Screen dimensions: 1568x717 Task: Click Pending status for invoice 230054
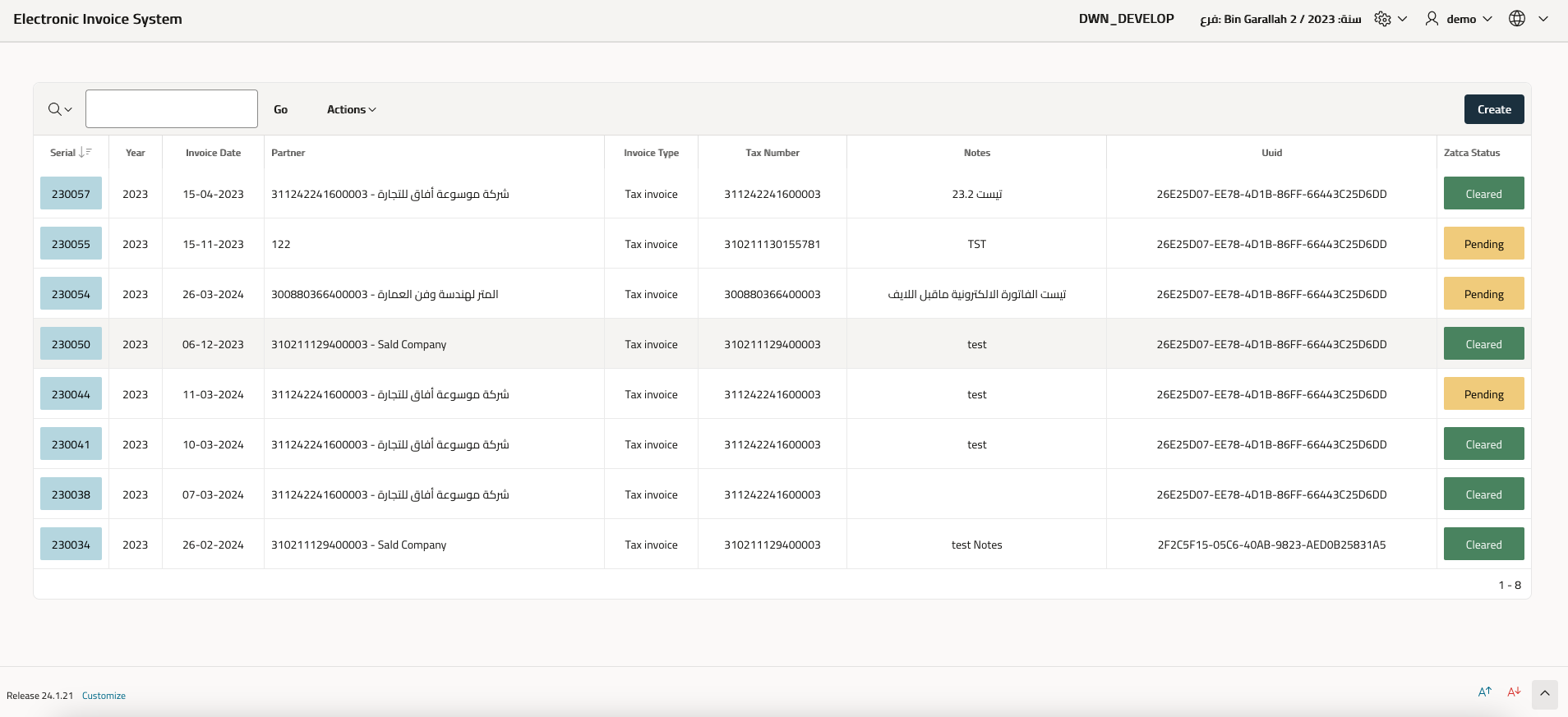pyautogui.click(x=1483, y=294)
